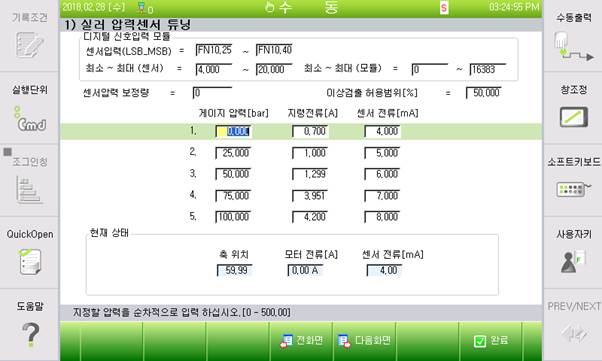The height and width of the screenshot is (361, 602).
Task: Go to 다음화면 next screen
Action: [364, 341]
